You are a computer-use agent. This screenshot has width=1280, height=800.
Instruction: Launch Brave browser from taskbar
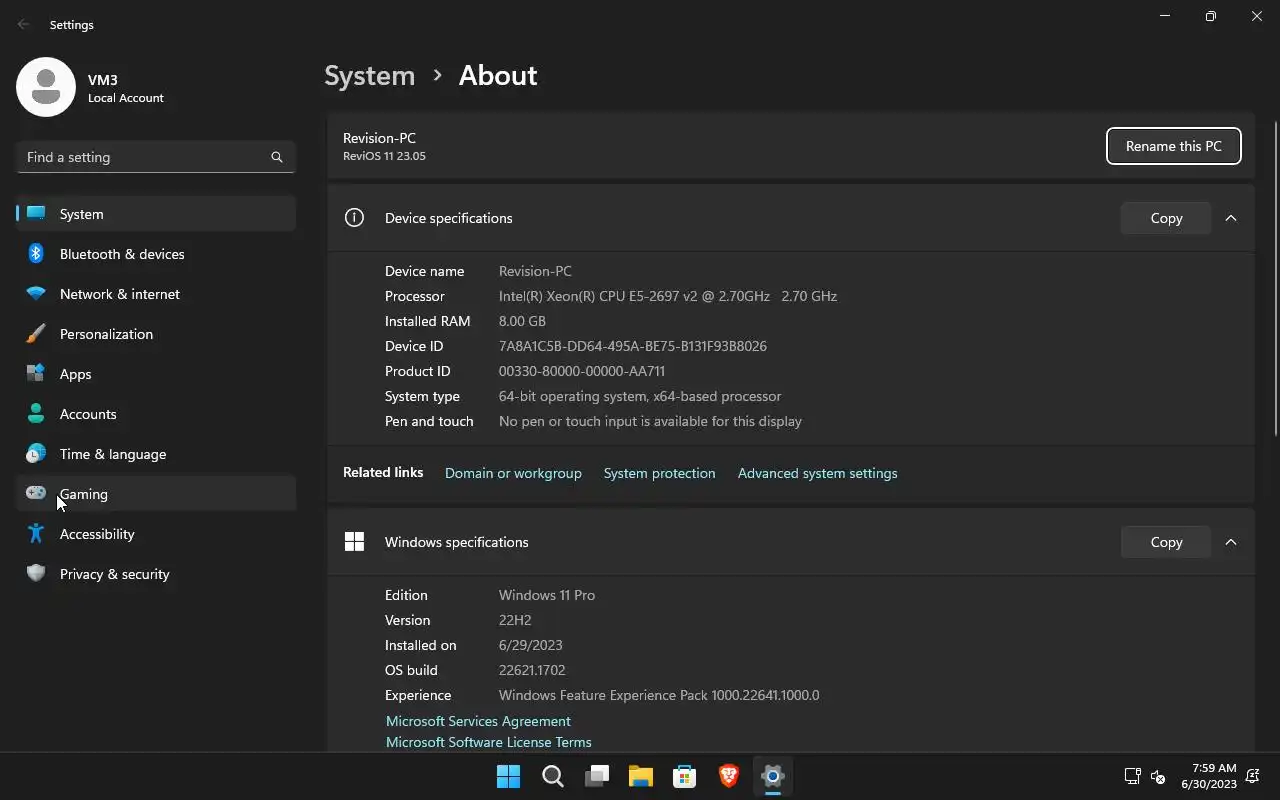click(x=729, y=776)
